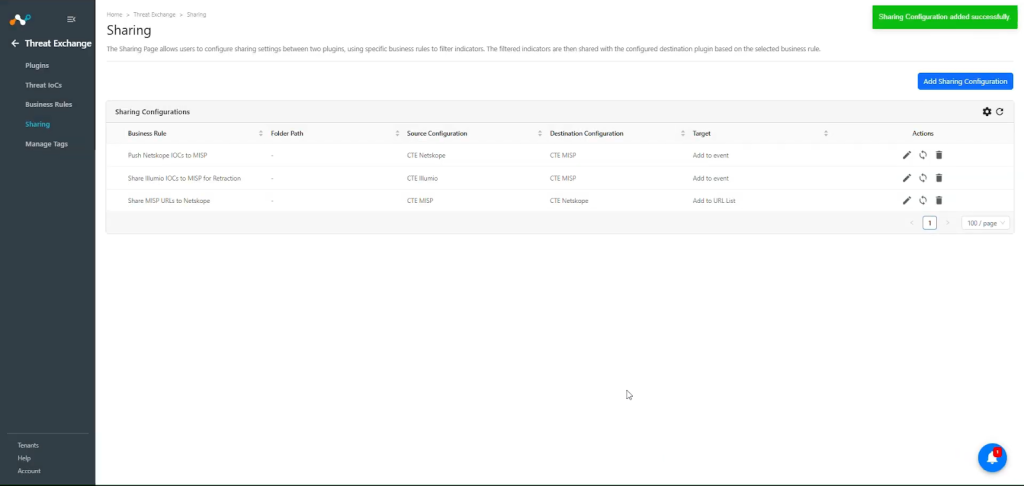Dismiss the Sharing Configuration added successfully toast
Viewport: 1024px width, 486px height.
(944, 17)
